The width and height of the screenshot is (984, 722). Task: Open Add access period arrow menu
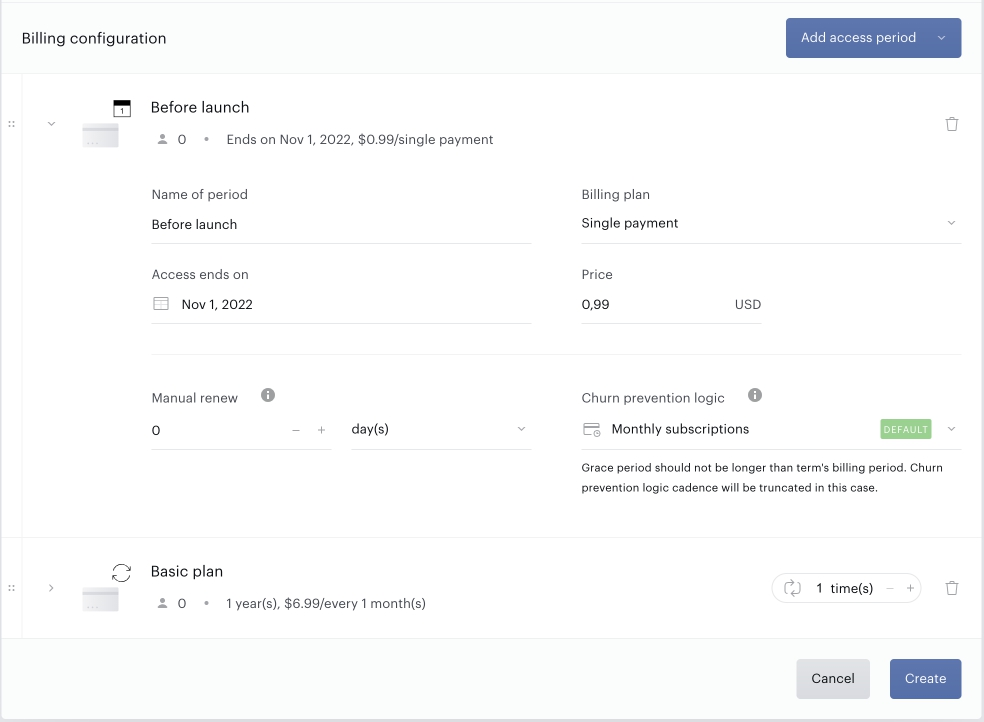tap(941, 38)
